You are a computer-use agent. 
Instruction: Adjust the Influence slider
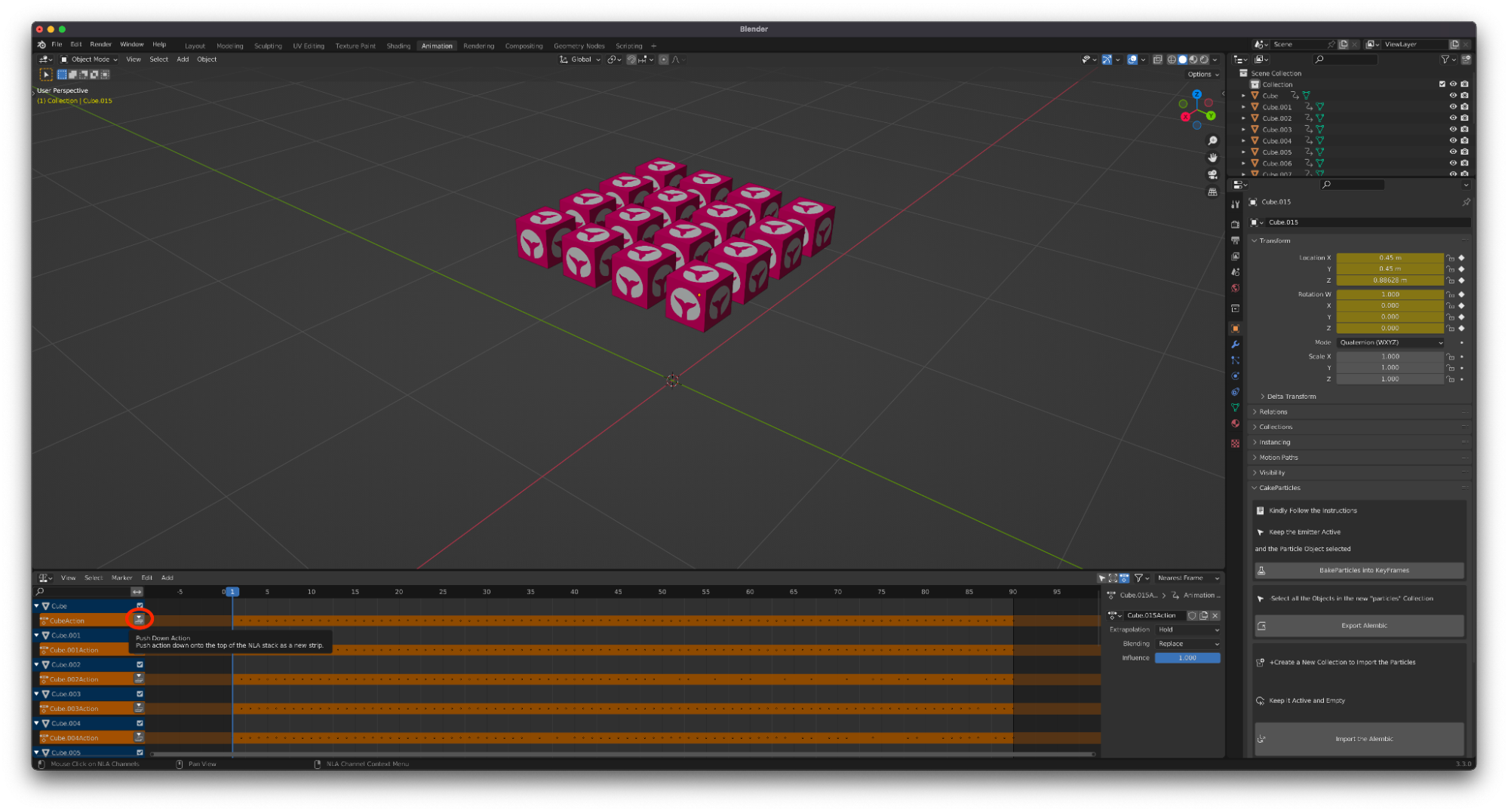[x=1187, y=658]
